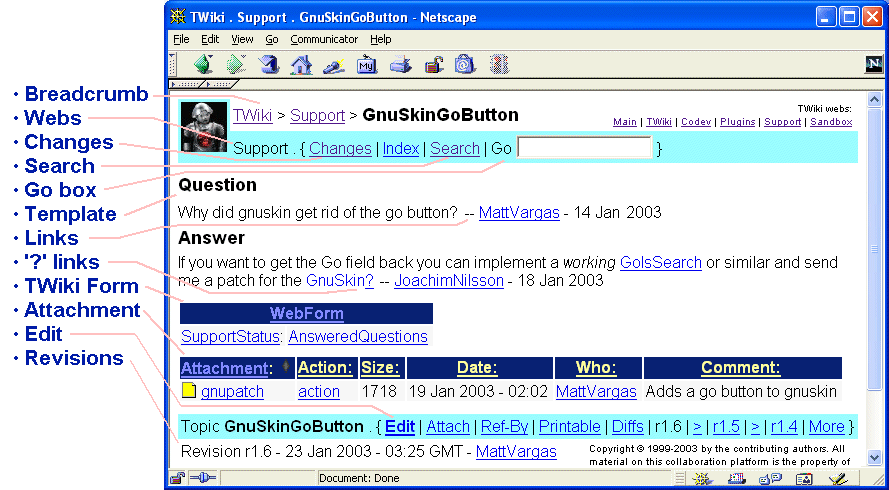Screen dimensions: 889x490
Task: Click the Stop traffic-light icon
Action: pos(498,65)
